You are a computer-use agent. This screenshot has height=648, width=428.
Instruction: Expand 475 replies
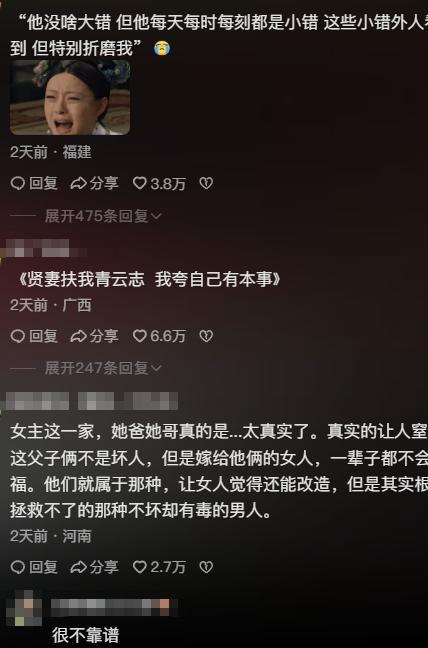click(103, 216)
